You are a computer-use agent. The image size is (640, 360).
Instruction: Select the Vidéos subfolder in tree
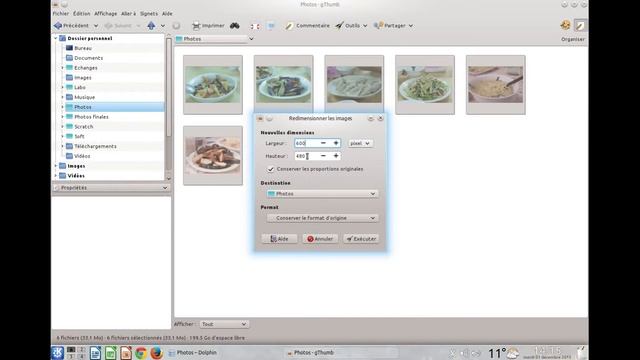coord(82,156)
